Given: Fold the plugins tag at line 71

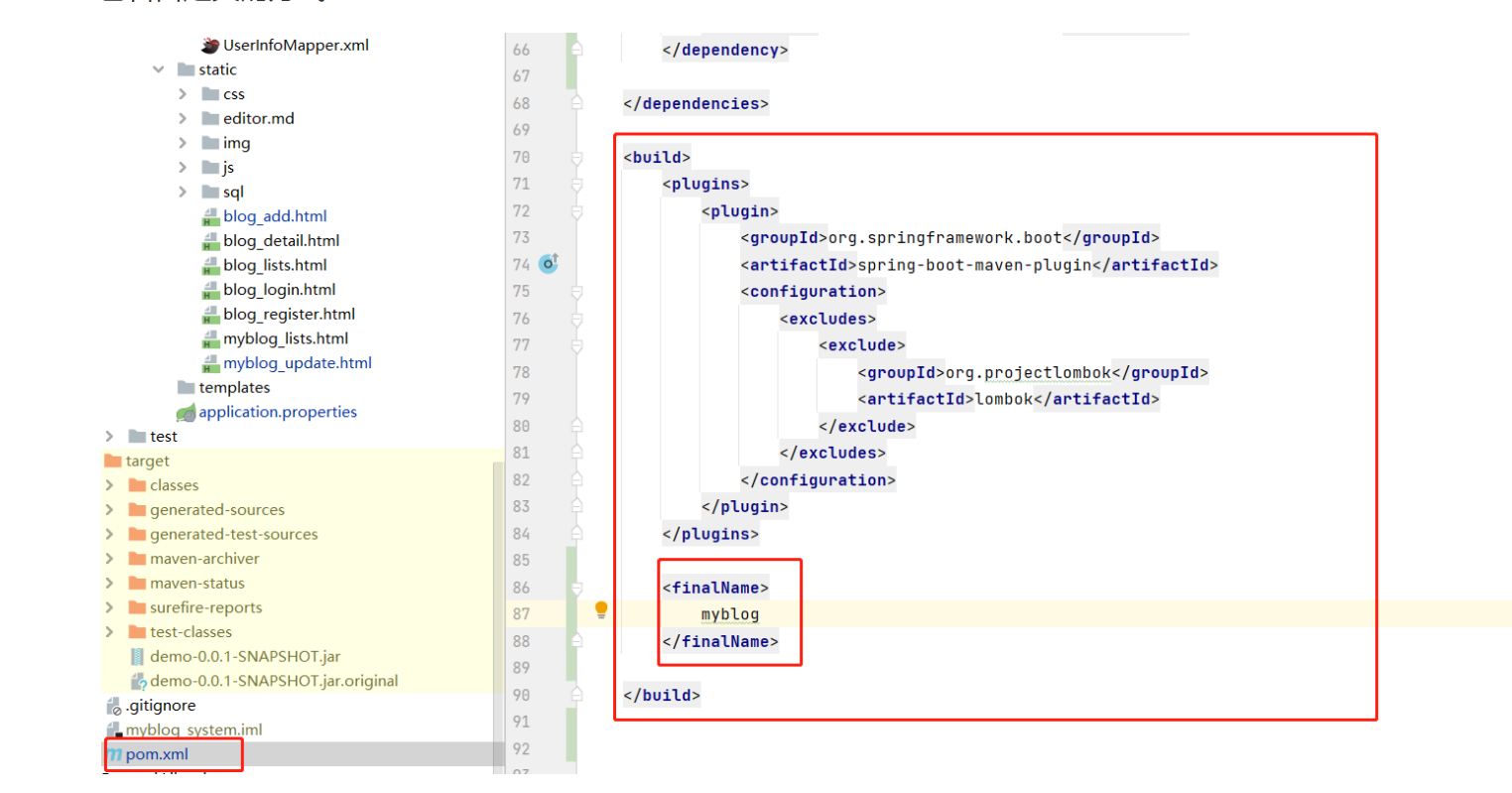Looking at the screenshot, I should (576, 184).
